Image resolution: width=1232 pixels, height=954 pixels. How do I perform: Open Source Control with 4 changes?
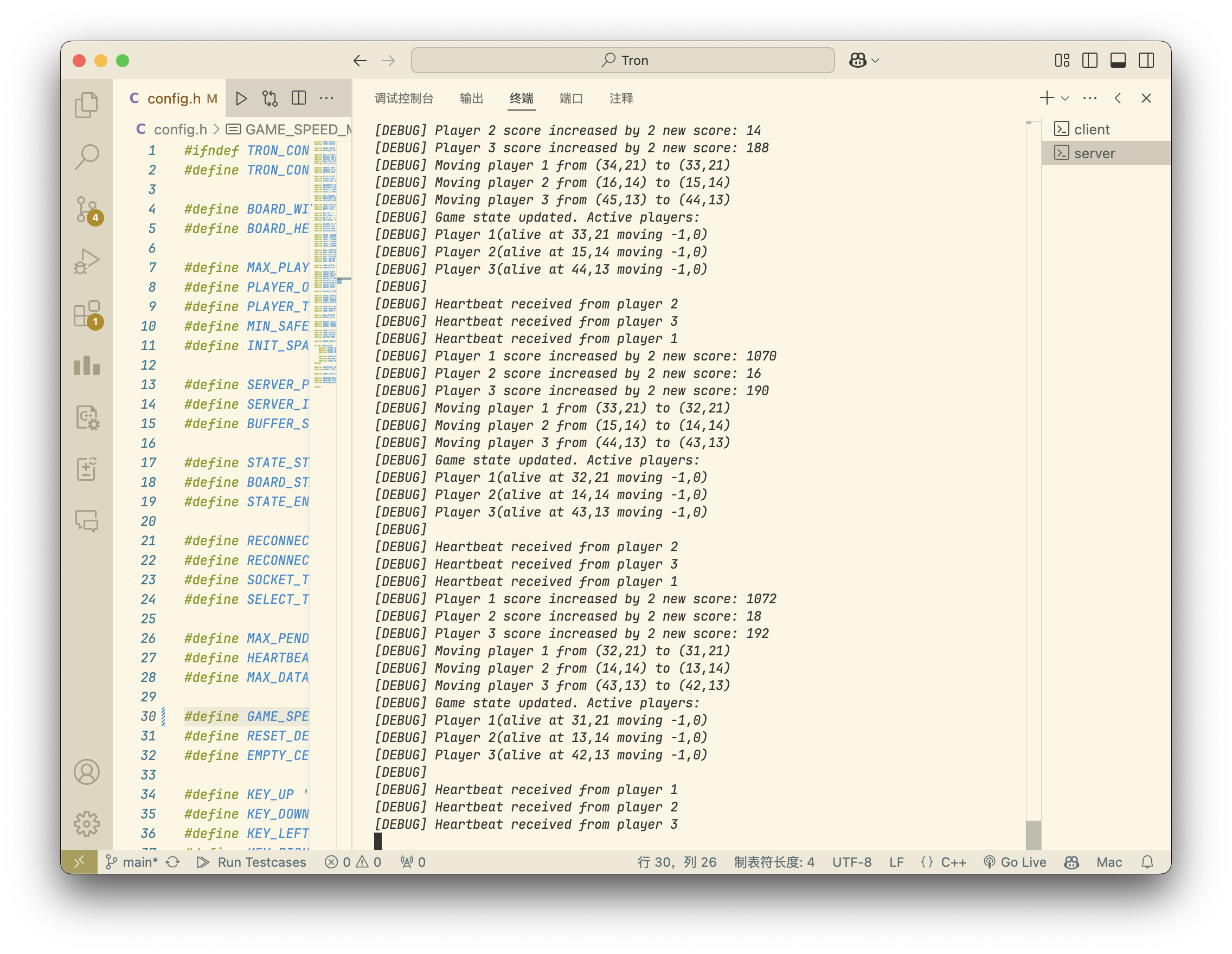coord(86,210)
